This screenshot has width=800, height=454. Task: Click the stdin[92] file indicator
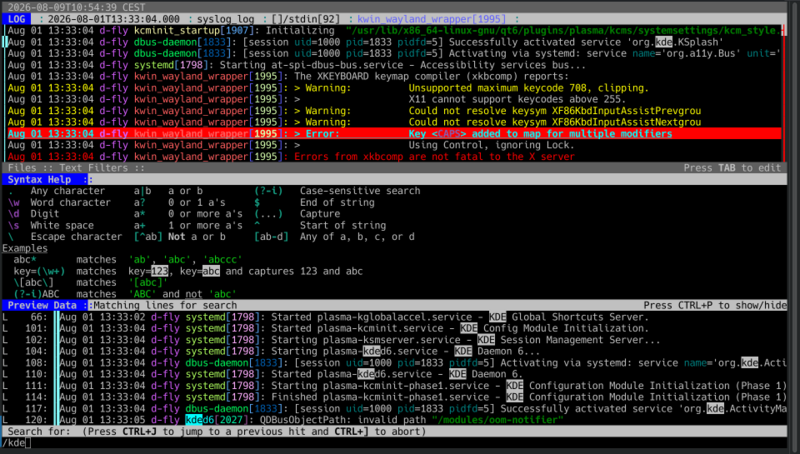pyautogui.click(x=306, y=19)
